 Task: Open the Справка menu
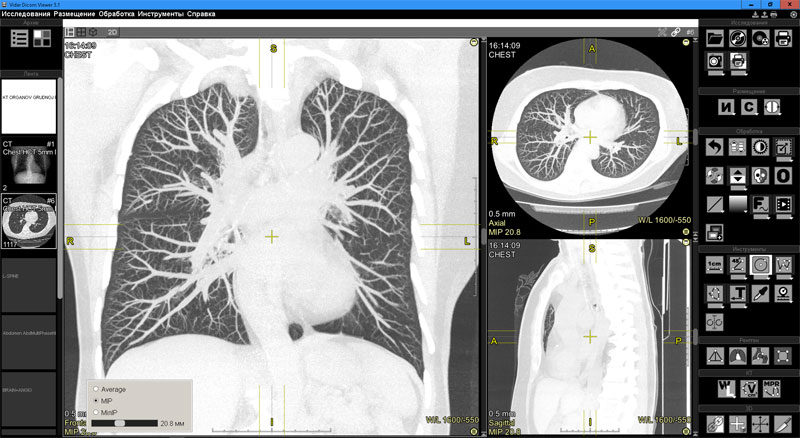coord(201,14)
